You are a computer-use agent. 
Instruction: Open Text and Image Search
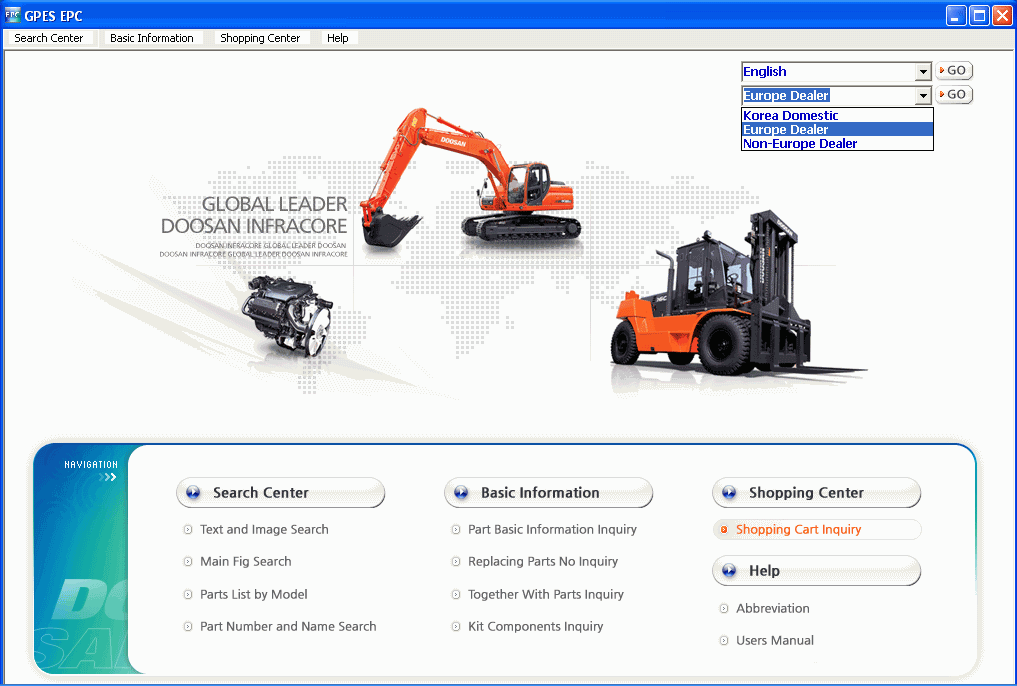click(x=264, y=530)
